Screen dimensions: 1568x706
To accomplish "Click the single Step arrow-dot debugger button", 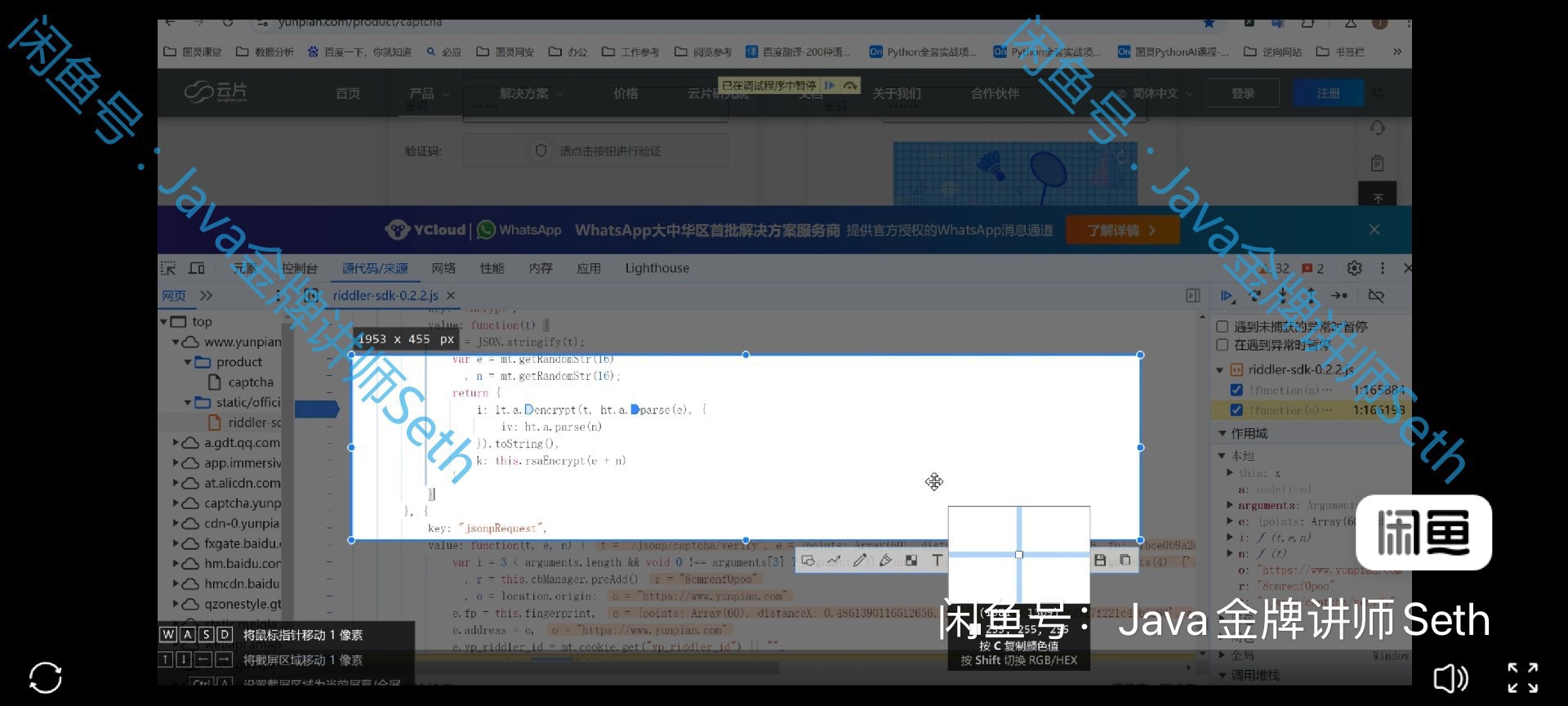I will coord(1339,296).
